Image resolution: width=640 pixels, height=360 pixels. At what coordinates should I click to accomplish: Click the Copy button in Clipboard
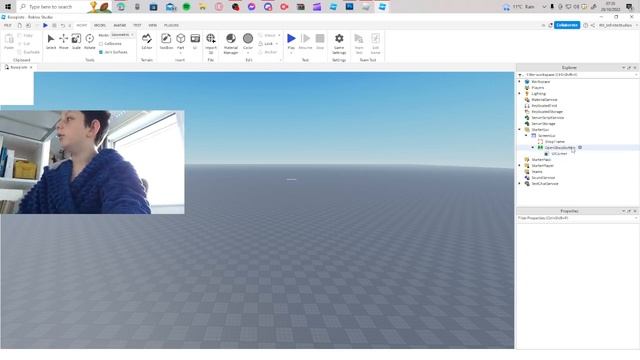[25, 36]
